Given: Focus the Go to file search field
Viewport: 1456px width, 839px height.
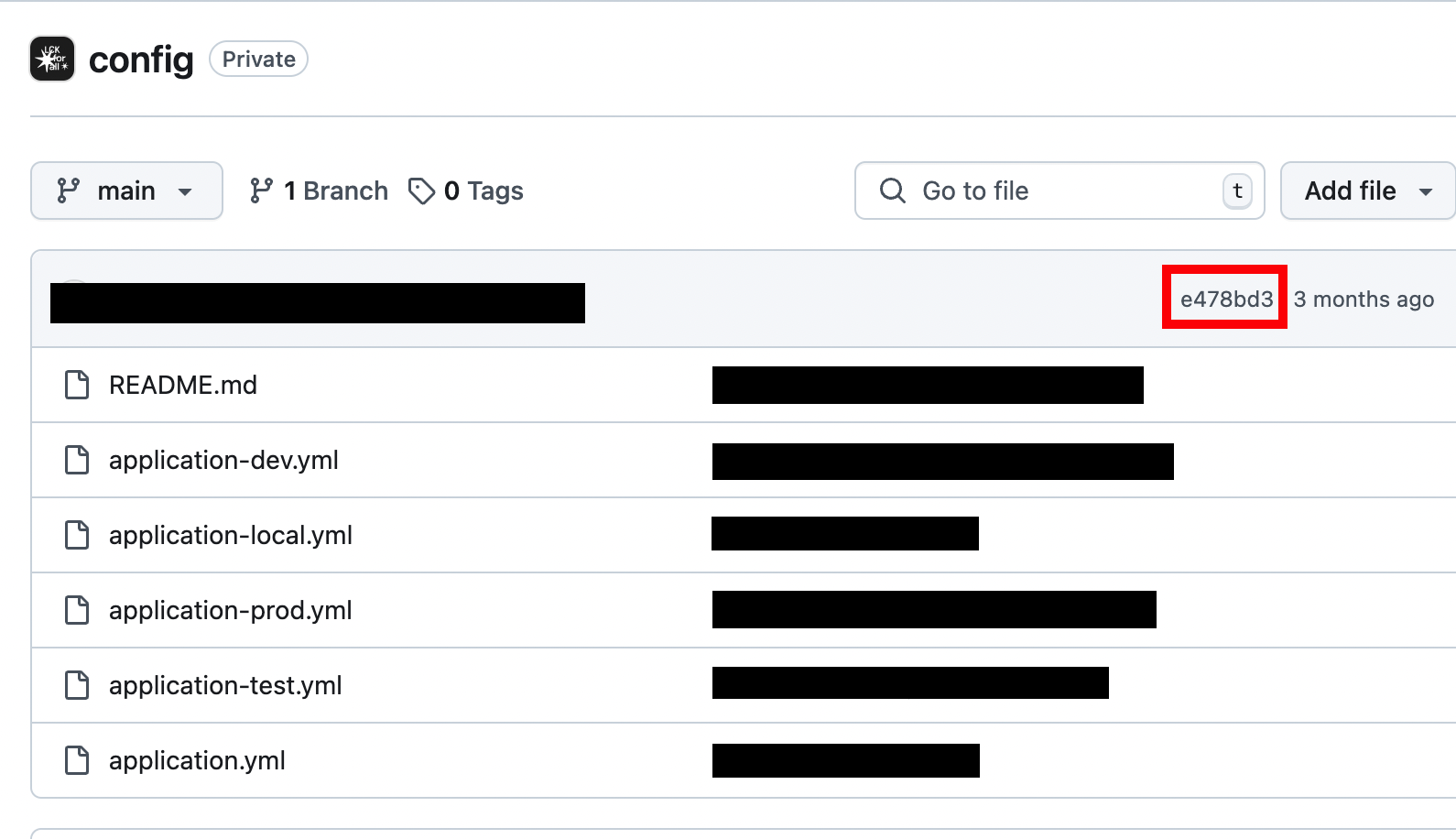Looking at the screenshot, I should click(1059, 191).
